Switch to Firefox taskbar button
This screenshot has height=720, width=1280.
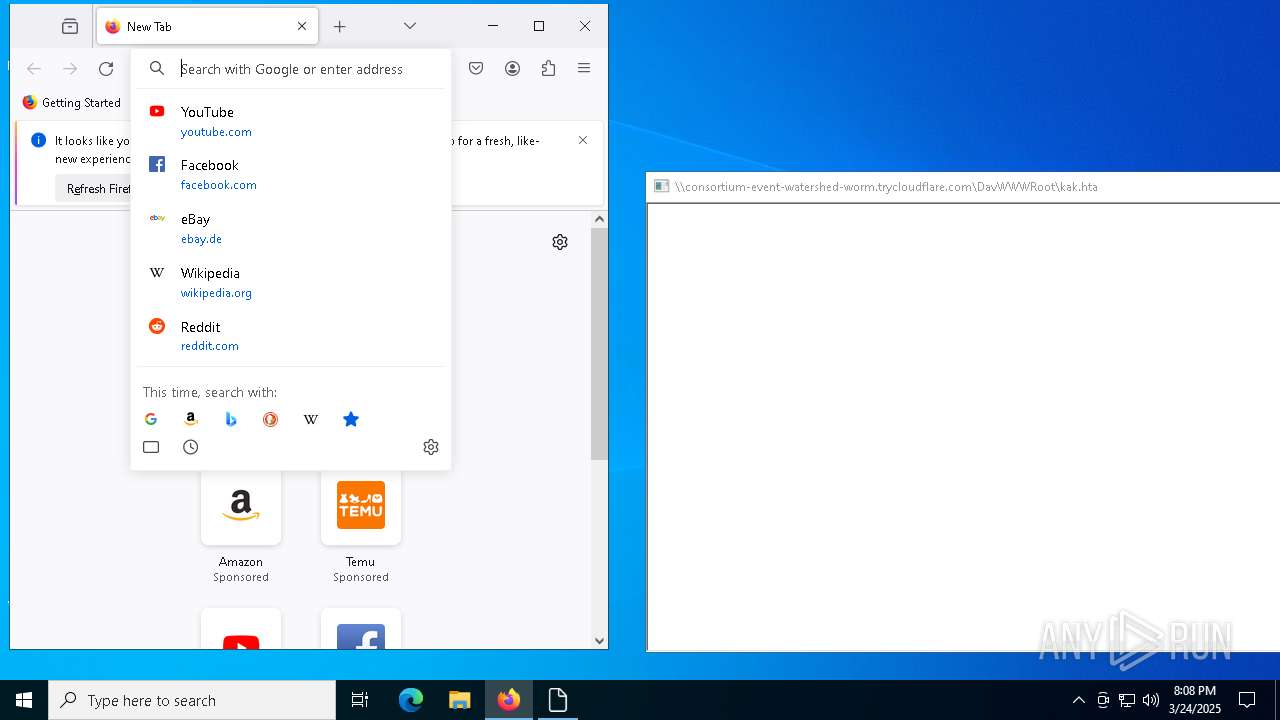pos(509,700)
